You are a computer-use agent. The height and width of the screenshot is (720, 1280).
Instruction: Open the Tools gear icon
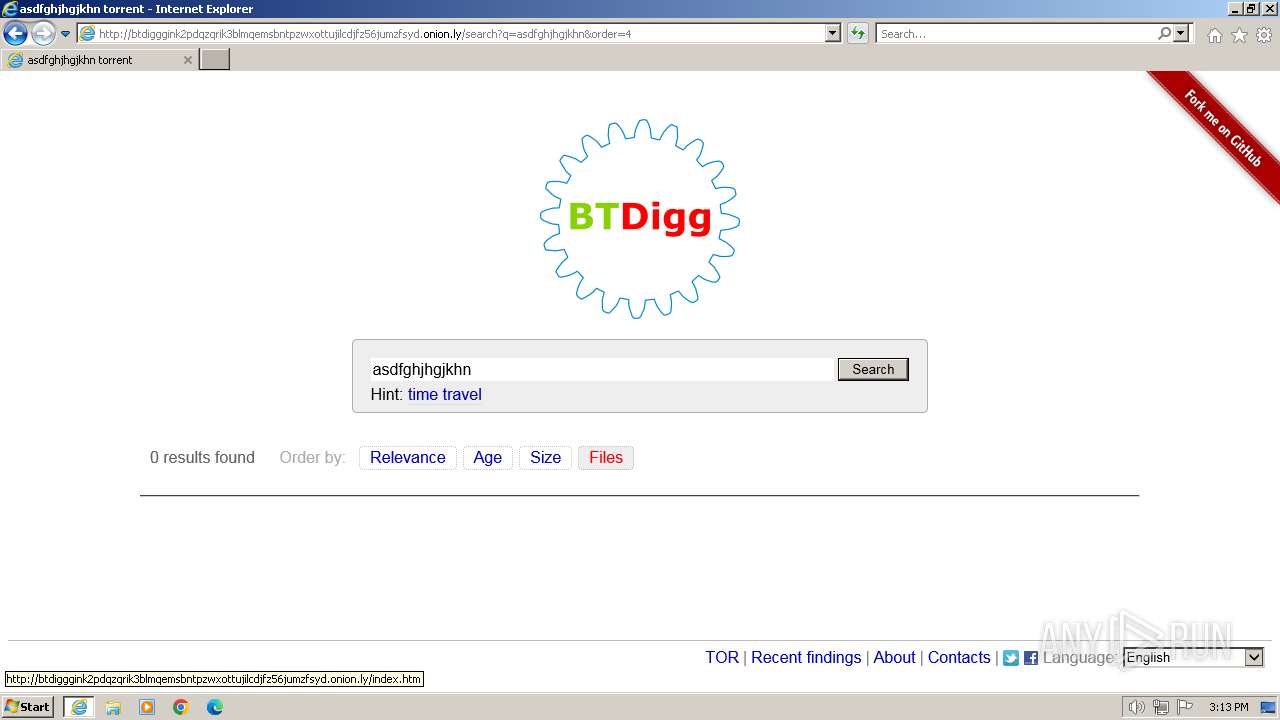(1264, 35)
